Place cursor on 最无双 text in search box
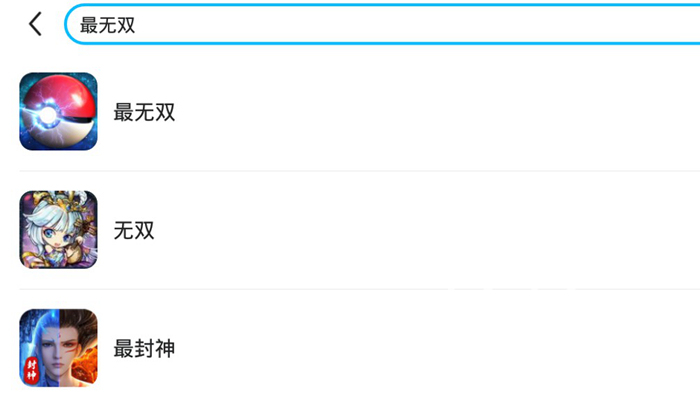 107,25
